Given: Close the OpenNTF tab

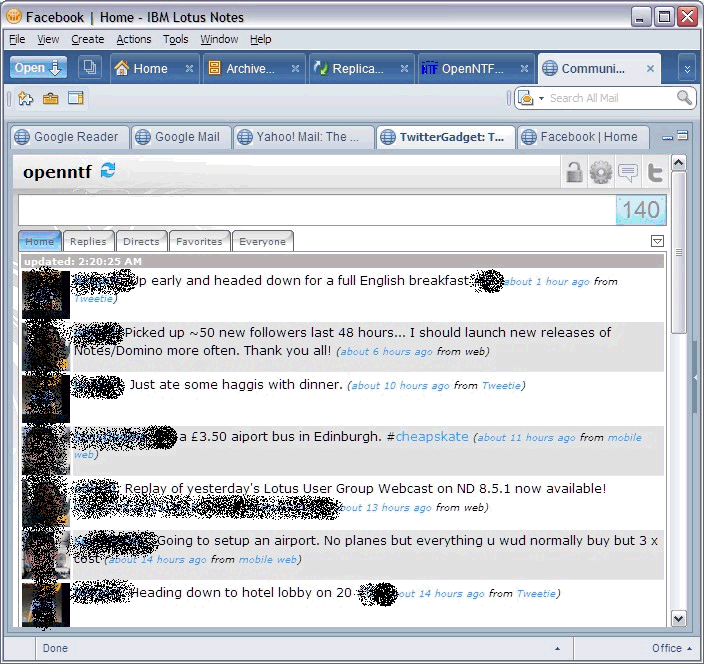Looking at the screenshot, I should (524, 68).
